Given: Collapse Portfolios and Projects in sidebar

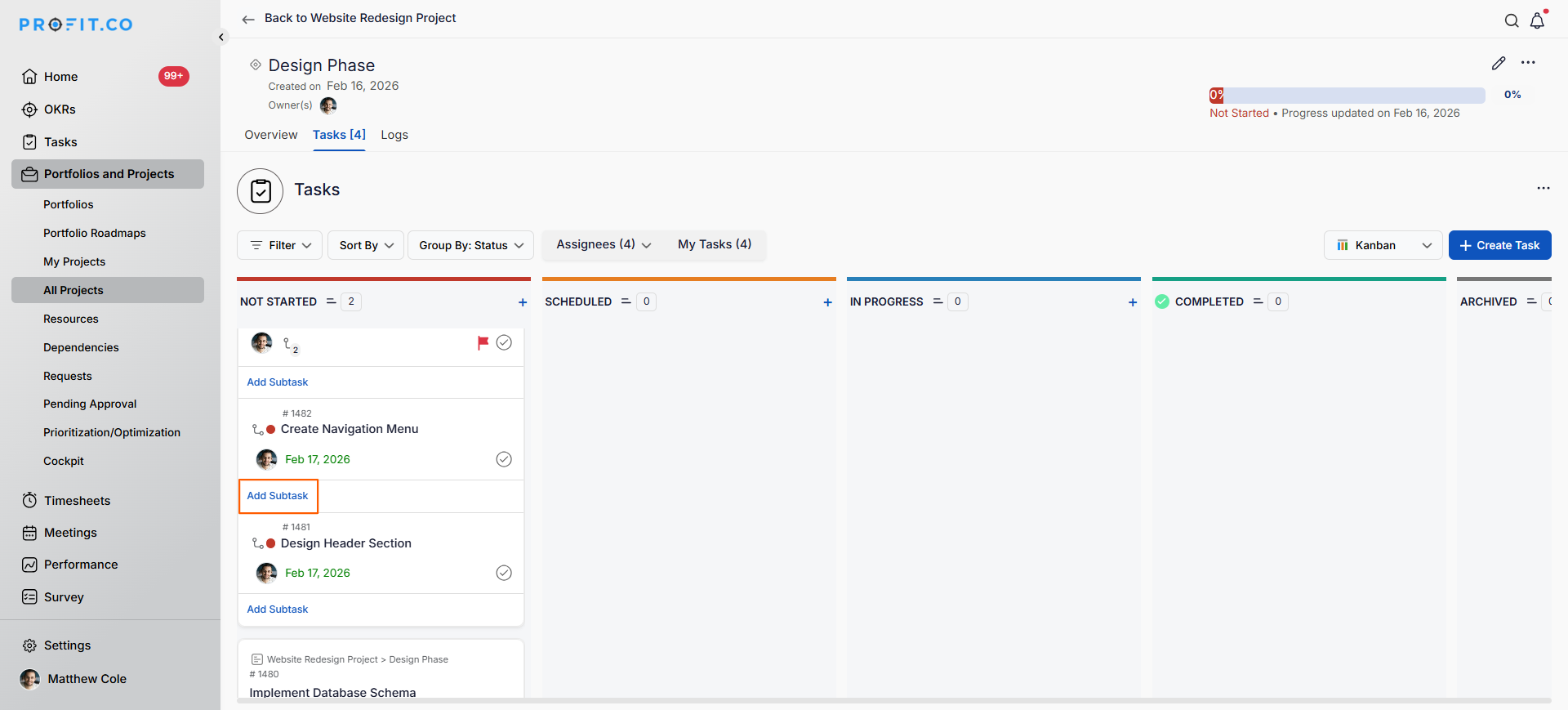Looking at the screenshot, I should pos(108,174).
